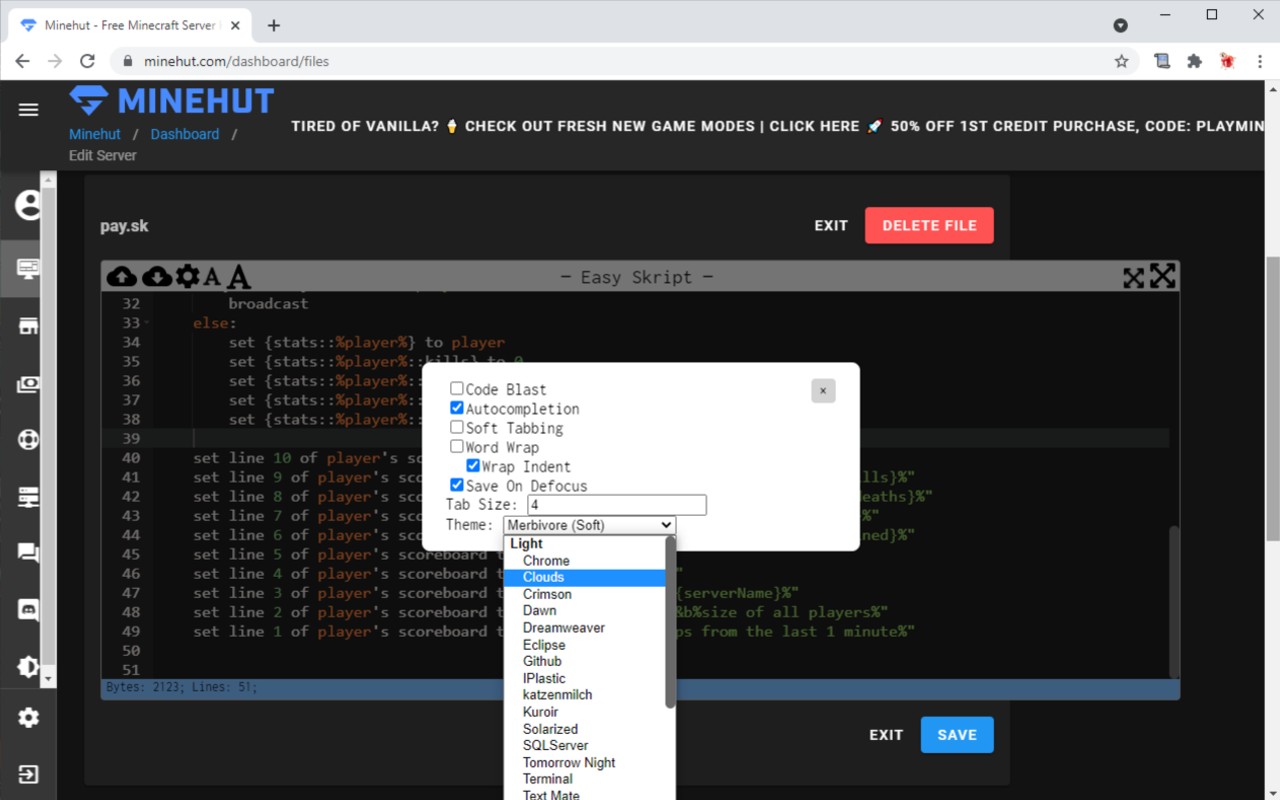Open the server network sidebar icon
This screenshot has height=800, width=1280.
(x=28, y=497)
